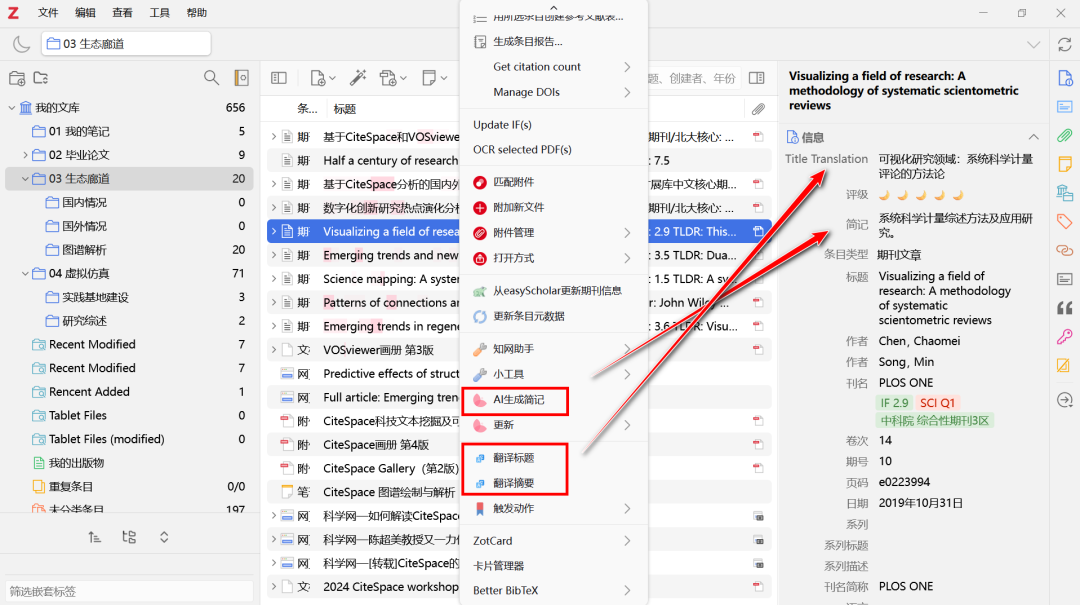Click the new collection icon in left toolbar
Screen dimensions: 1080x605
pyautogui.click(x=17, y=78)
